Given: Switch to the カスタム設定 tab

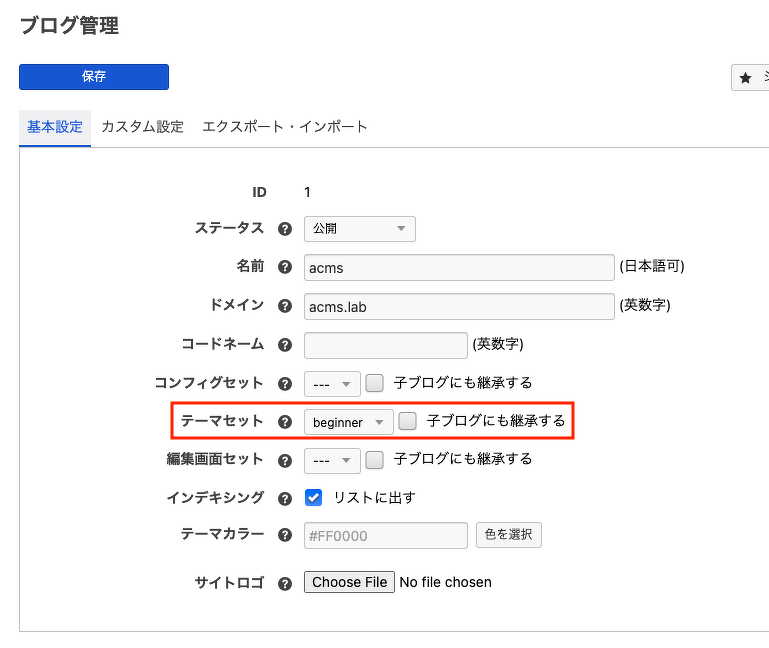Looking at the screenshot, I should tap(142, 127).
